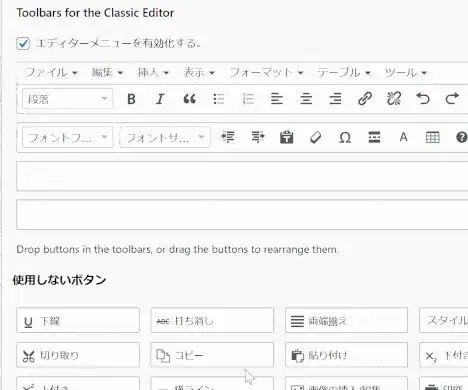Viewport: 468px width, 390px height.
Task: Click the align center icon
Action: pyautogui.click(x=306, y=99)
